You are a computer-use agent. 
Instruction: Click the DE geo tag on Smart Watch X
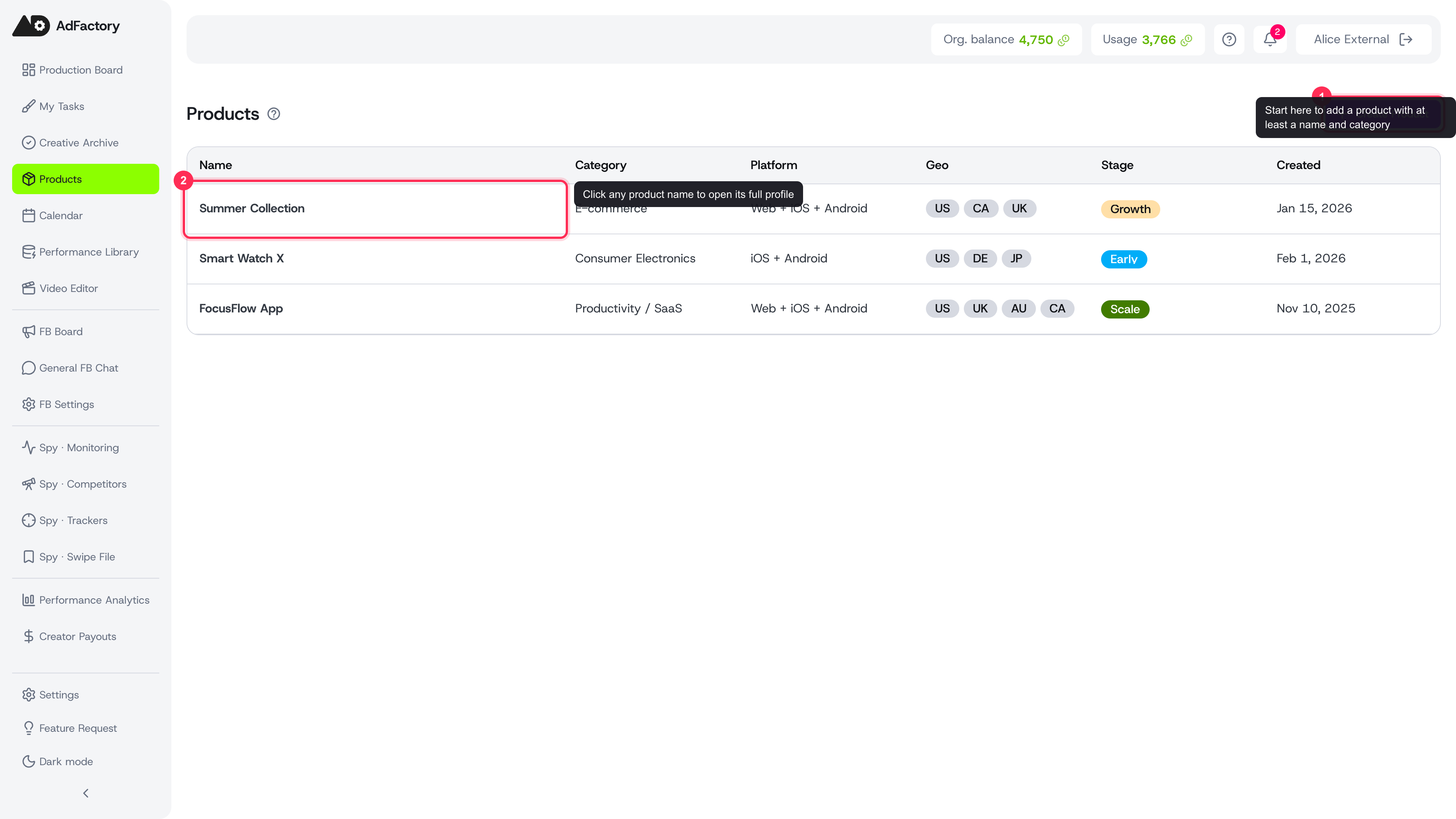pos(980,258)
